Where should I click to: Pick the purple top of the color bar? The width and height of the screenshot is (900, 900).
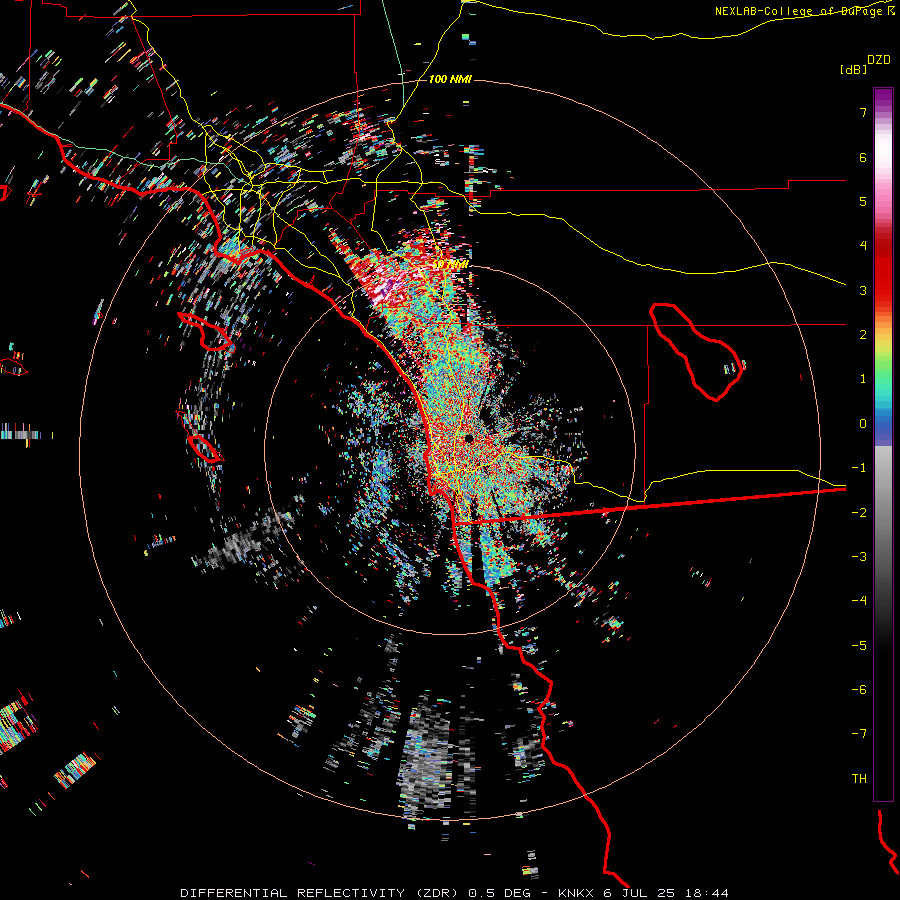pos(883,98)
